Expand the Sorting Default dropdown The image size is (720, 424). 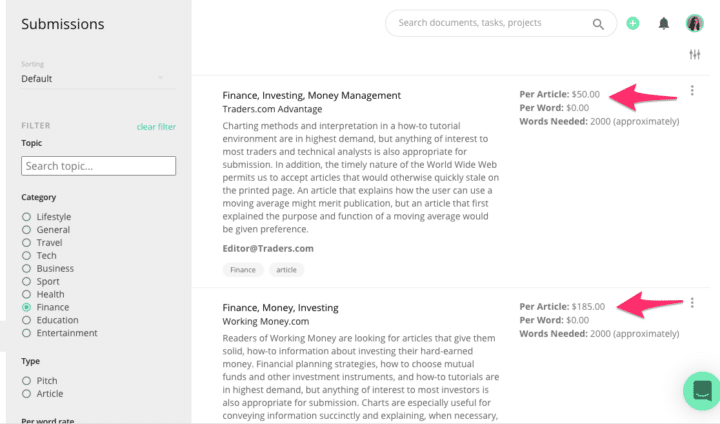click(x=92, y=78)
